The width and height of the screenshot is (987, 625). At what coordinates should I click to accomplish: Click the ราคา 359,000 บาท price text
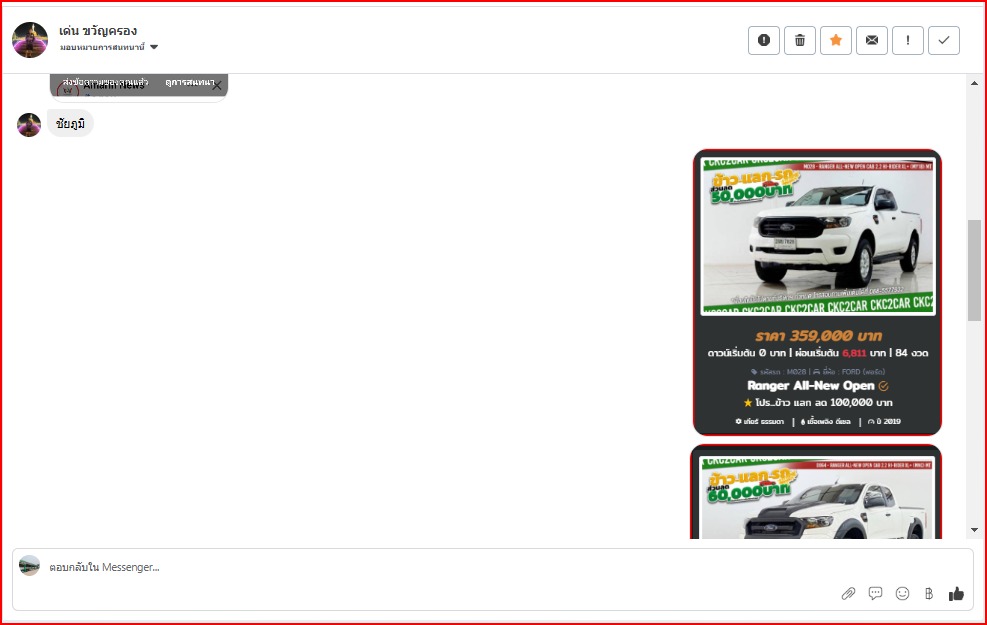(x=818, y=335)
